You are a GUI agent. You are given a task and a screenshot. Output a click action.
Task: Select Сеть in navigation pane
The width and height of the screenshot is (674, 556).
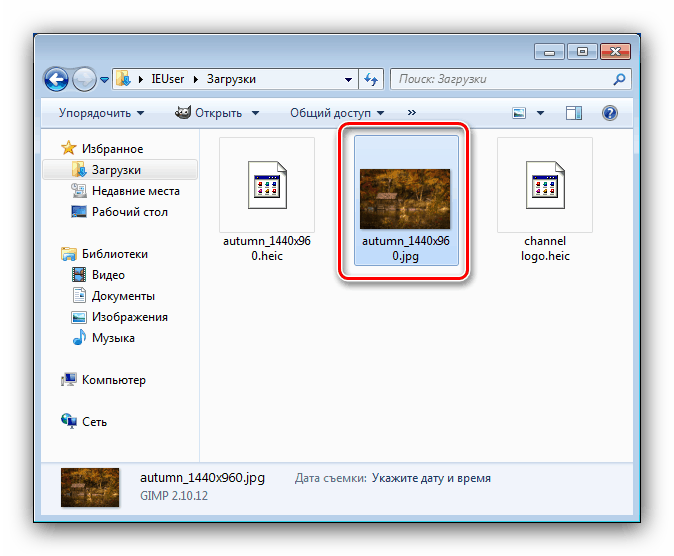(94, 422)
